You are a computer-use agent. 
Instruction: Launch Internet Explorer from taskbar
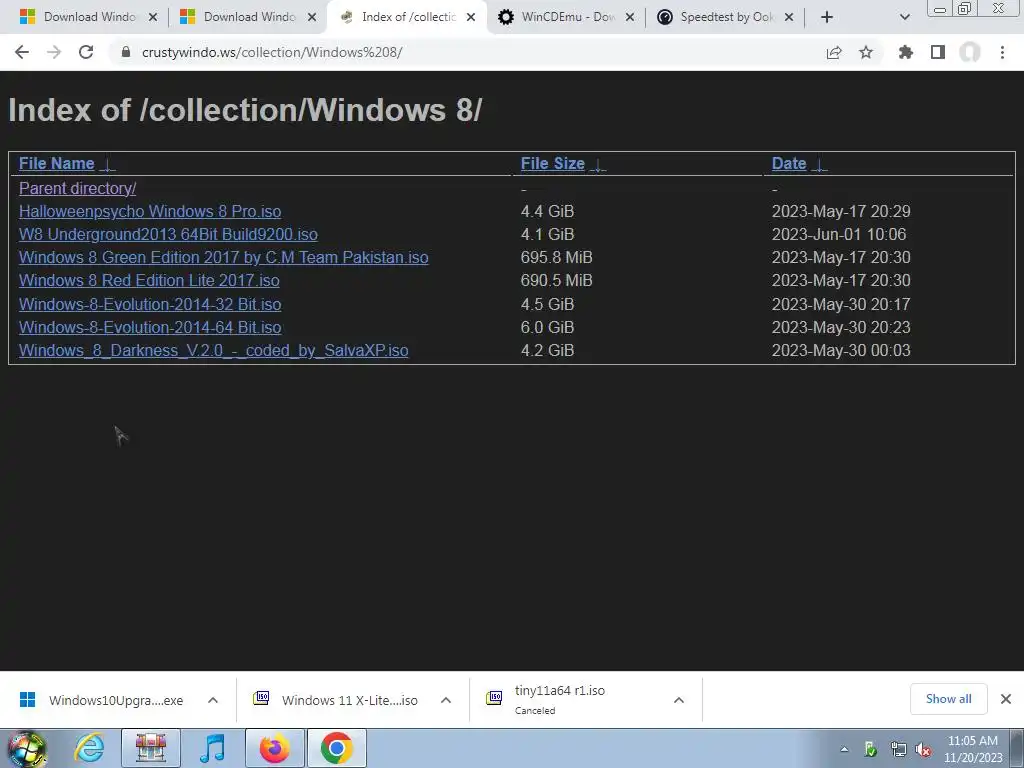click(x=88, y=748)
